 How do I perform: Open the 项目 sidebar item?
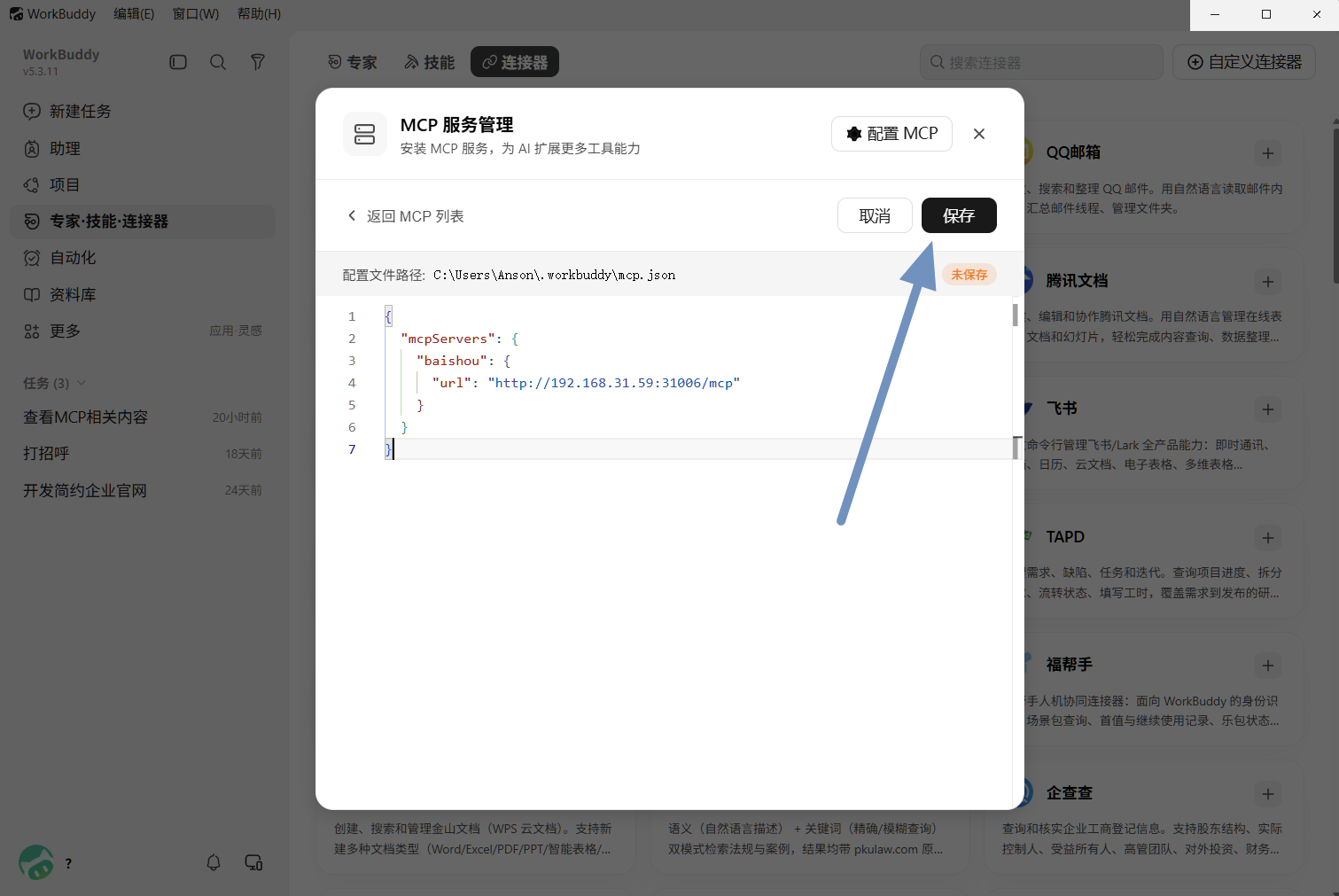[143, 184]
